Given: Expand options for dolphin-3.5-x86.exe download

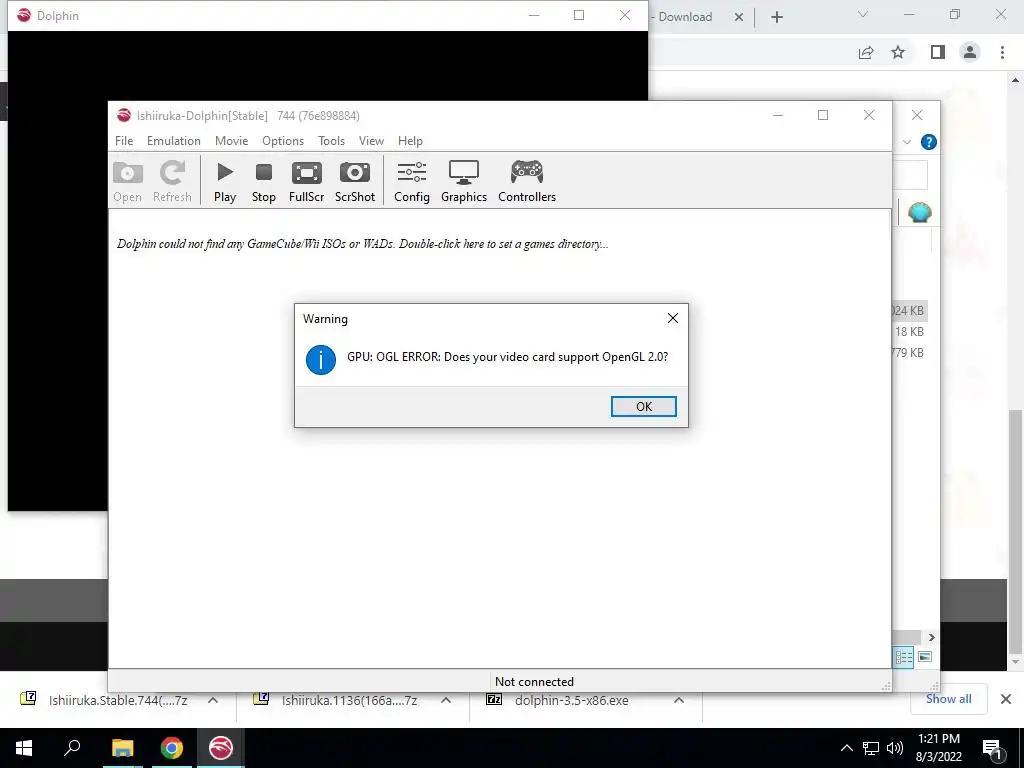Looking at the screenshot, I should pos(679,700).
